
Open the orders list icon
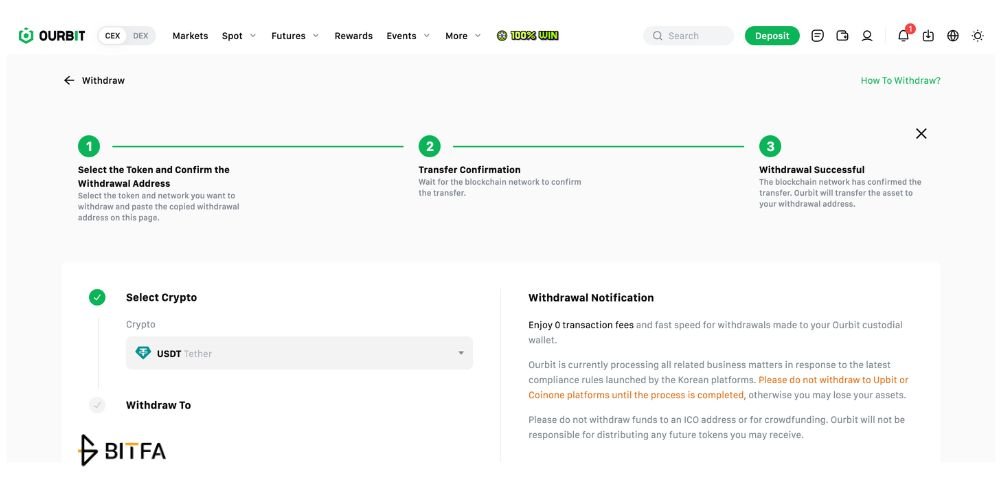point(817,36)
